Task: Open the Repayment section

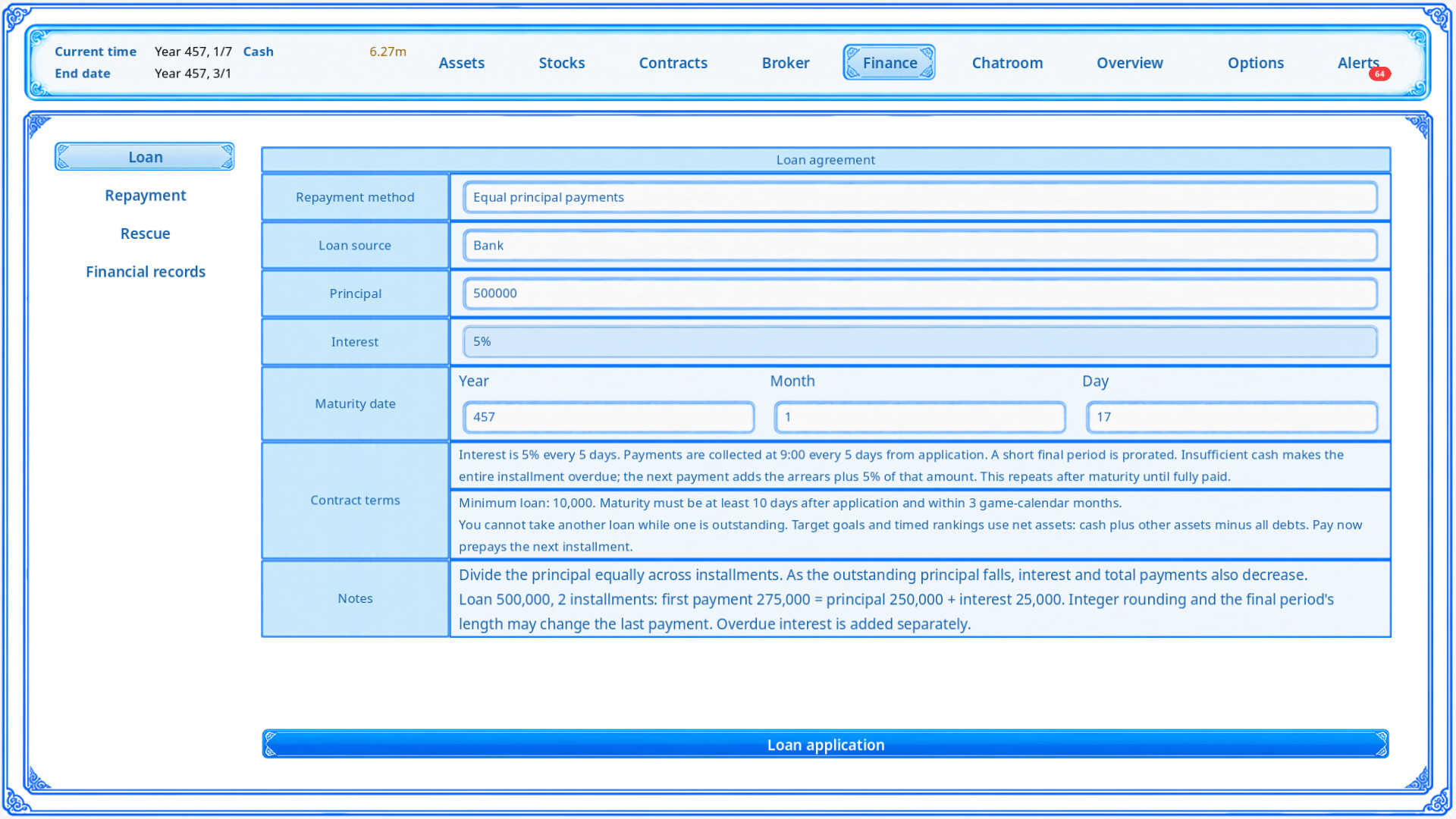Action: (145, 195)
